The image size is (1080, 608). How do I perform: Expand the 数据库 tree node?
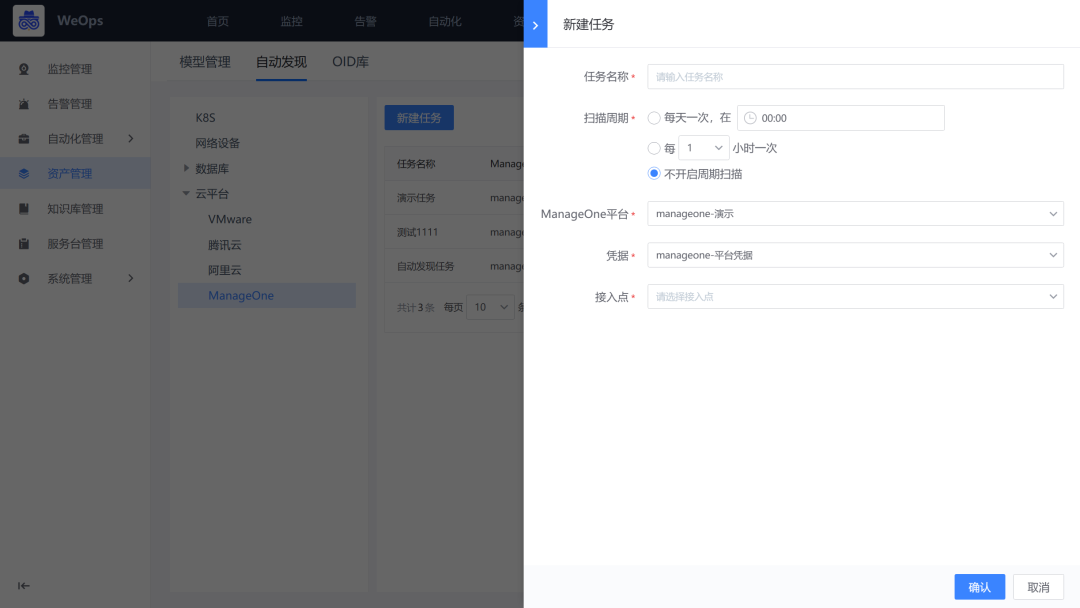pyautogui.click(x=184, y=168)
